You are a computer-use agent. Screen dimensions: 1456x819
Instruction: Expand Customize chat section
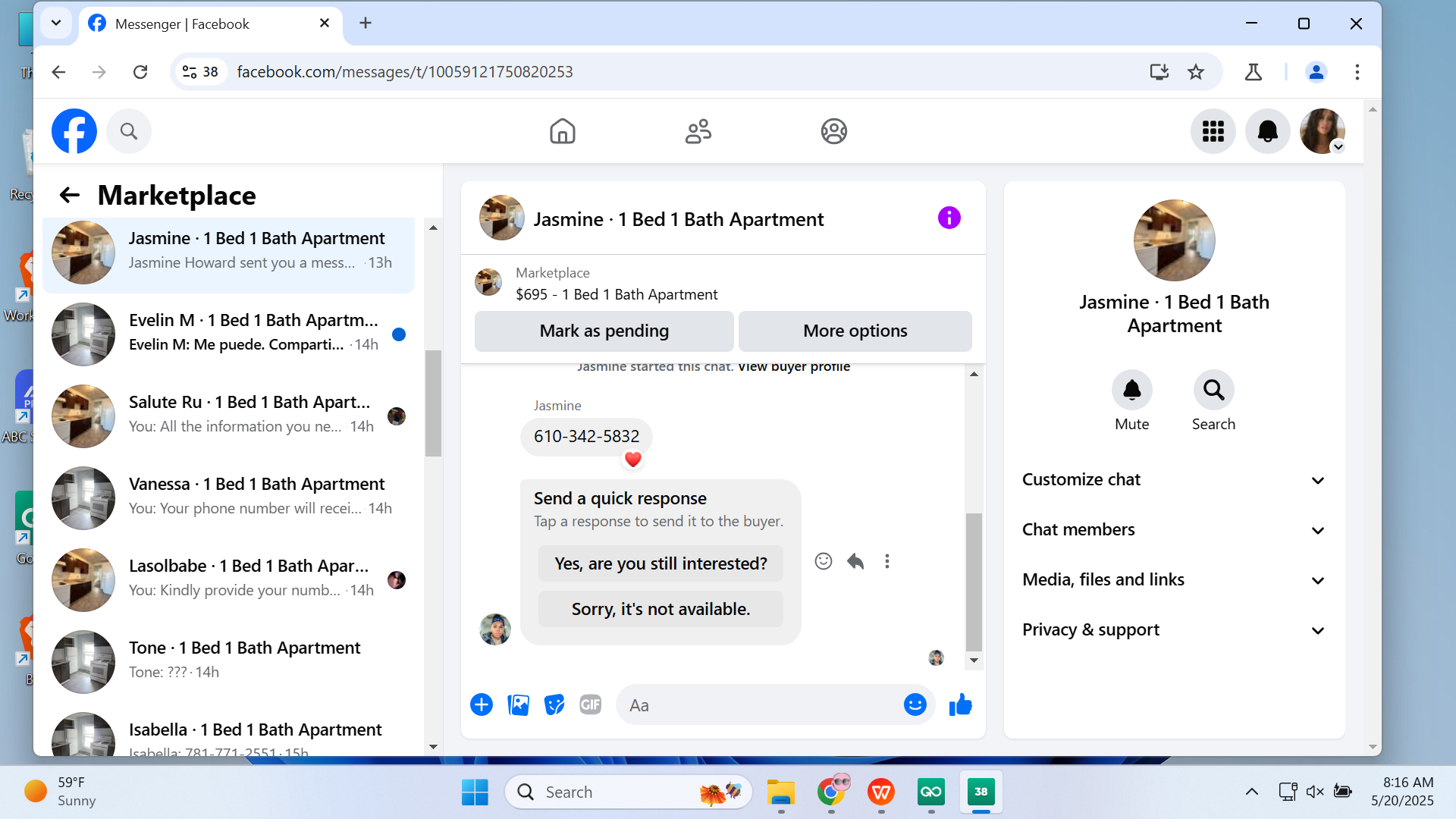[x=1174, y=480]
